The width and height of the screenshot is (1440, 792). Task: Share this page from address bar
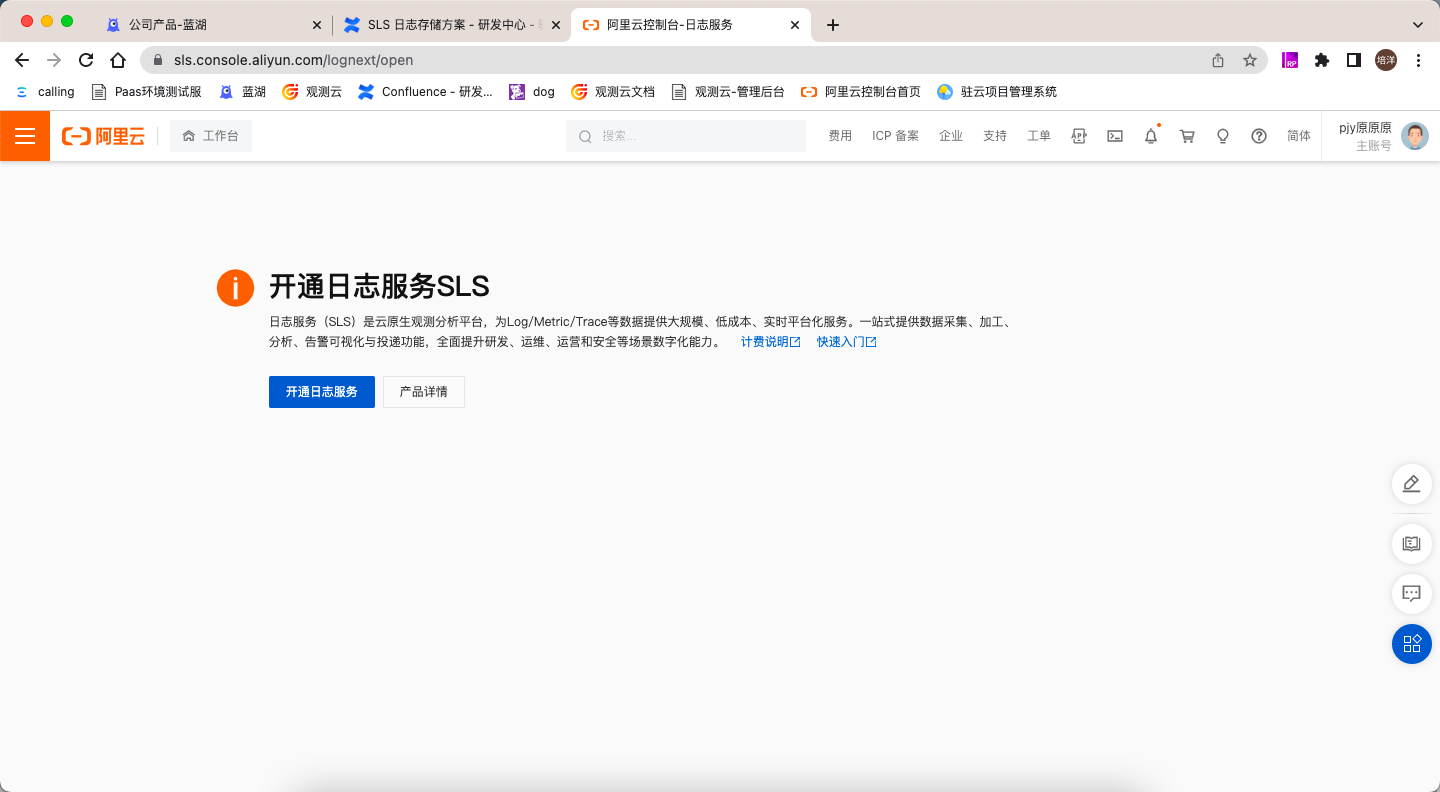click(1218, 60)
